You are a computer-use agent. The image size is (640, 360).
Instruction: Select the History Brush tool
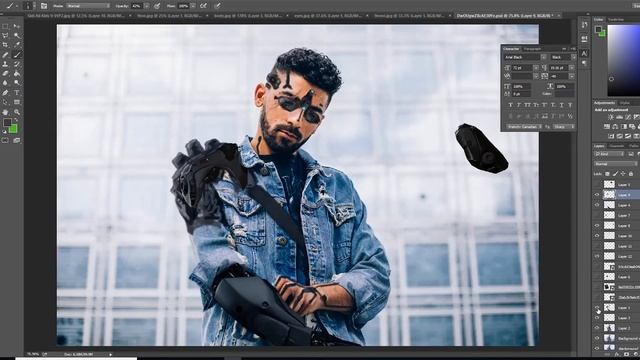[x=17, y=64]
